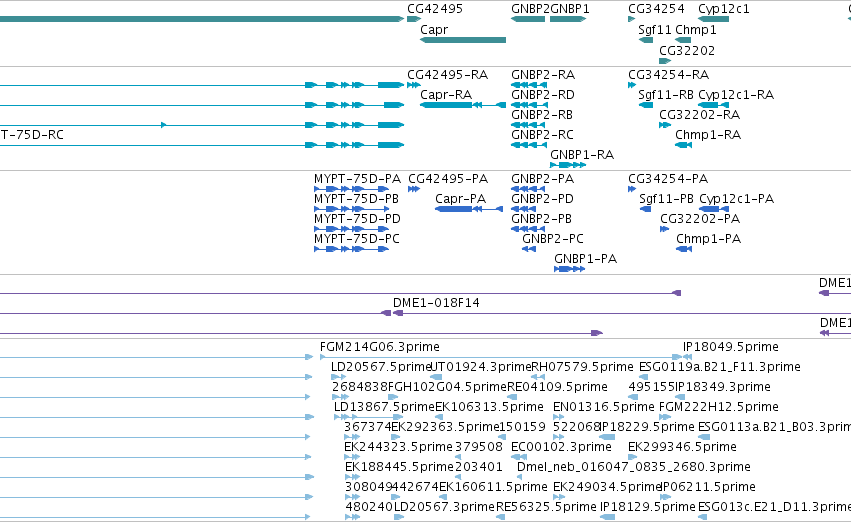Click the CG32202 gene label
Image resolution: width=851 pixels, height=522 pixels.
coord(687,50)
